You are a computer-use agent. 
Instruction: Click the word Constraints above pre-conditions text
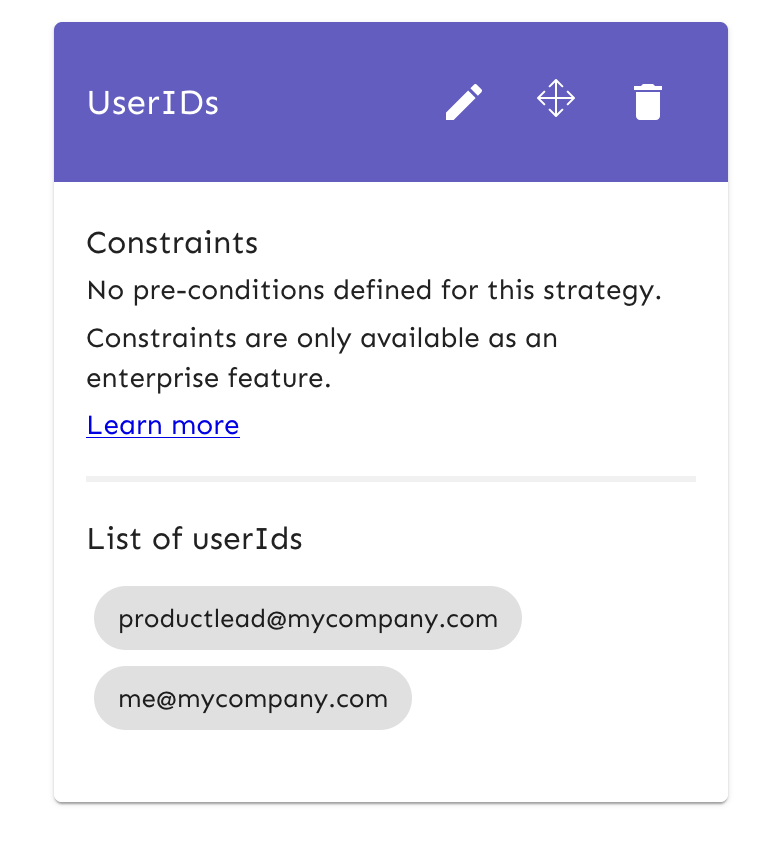172,242
